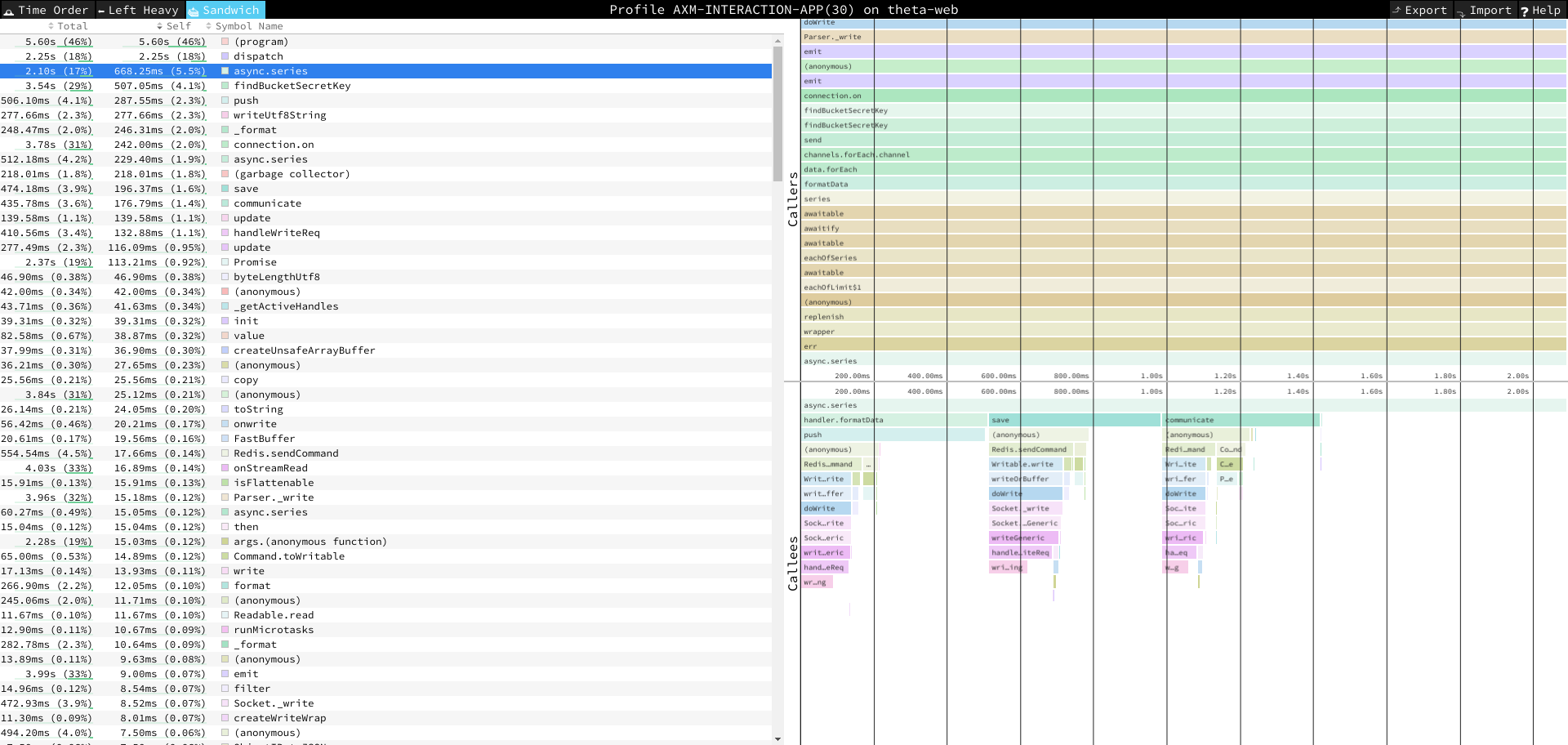This screenshot has height=745, width=1568.
Task: Select the (program) row
Action: (x=385, y=42)
